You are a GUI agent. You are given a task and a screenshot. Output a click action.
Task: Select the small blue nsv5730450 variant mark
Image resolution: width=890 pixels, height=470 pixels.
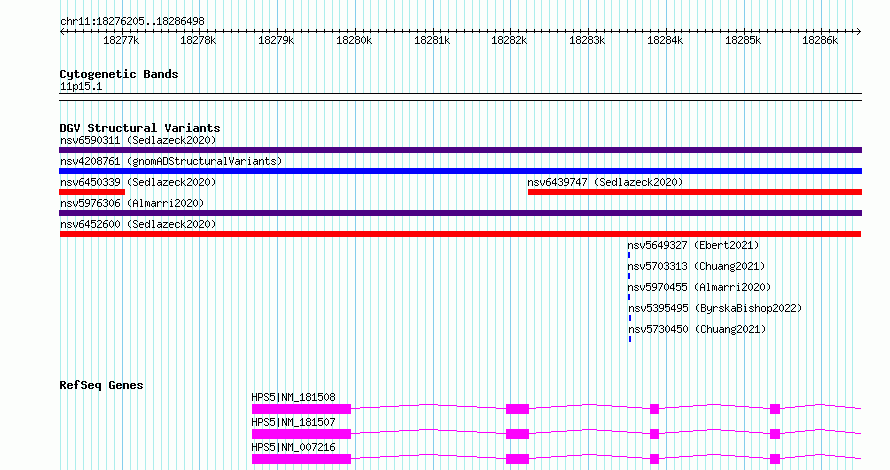click(x=629, y=339)
